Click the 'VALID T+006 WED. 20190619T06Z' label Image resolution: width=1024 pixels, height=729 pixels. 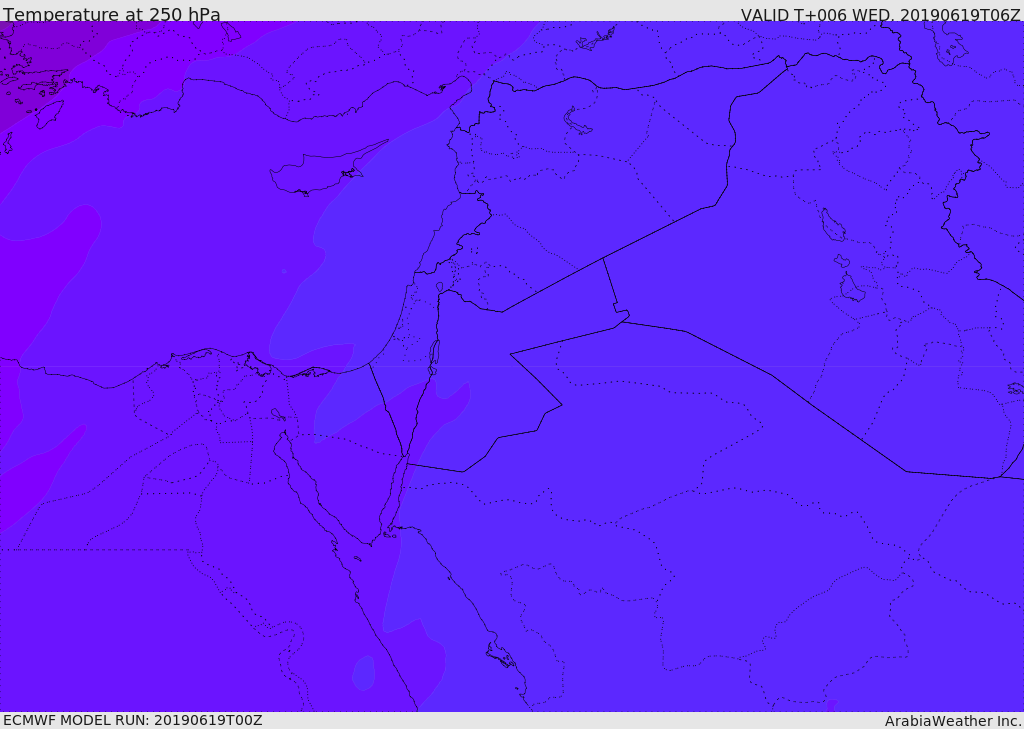(880, 14)
